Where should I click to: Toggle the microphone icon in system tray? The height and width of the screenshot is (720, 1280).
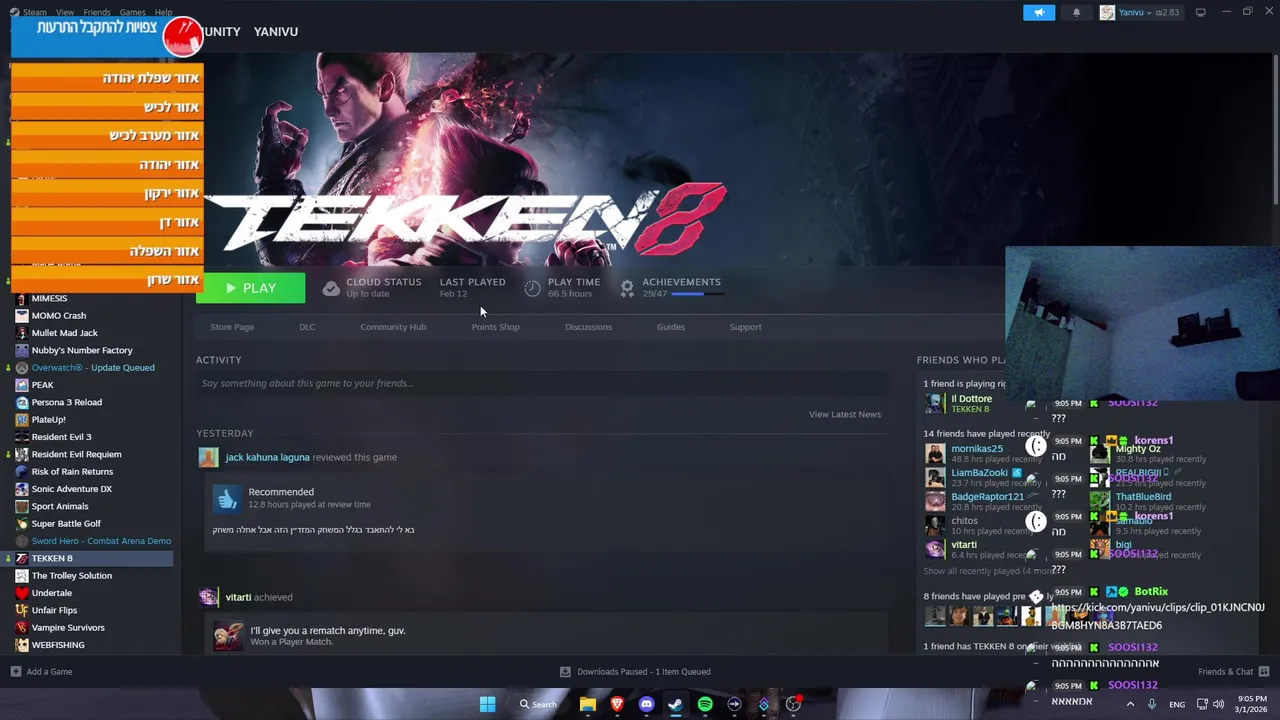[1152, 704]
